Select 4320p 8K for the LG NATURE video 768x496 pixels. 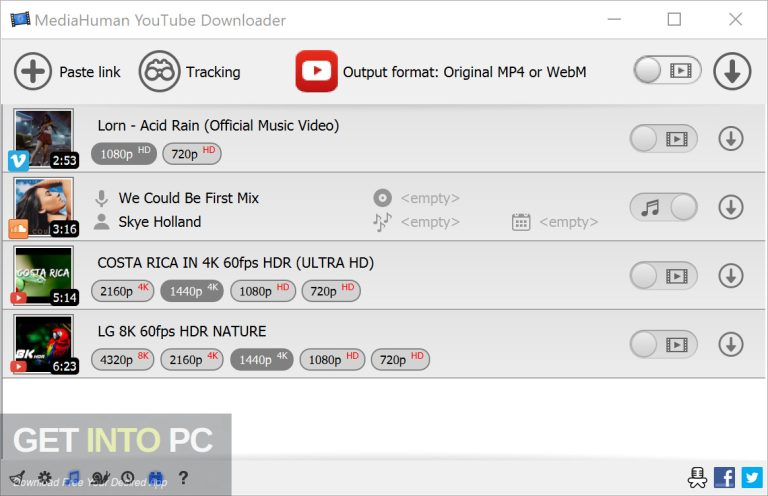tap(122, 359)
